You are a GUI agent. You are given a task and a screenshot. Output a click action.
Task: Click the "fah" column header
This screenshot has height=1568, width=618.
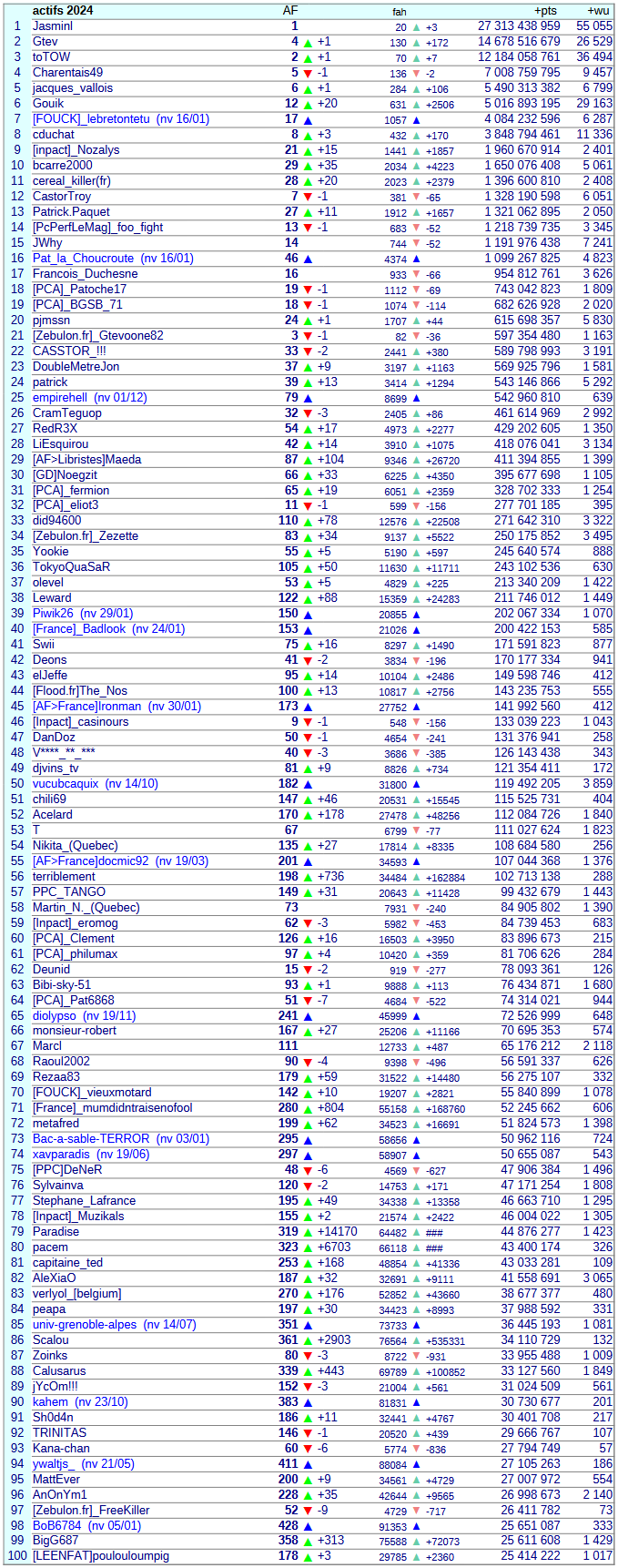click(x=399, y=12)
